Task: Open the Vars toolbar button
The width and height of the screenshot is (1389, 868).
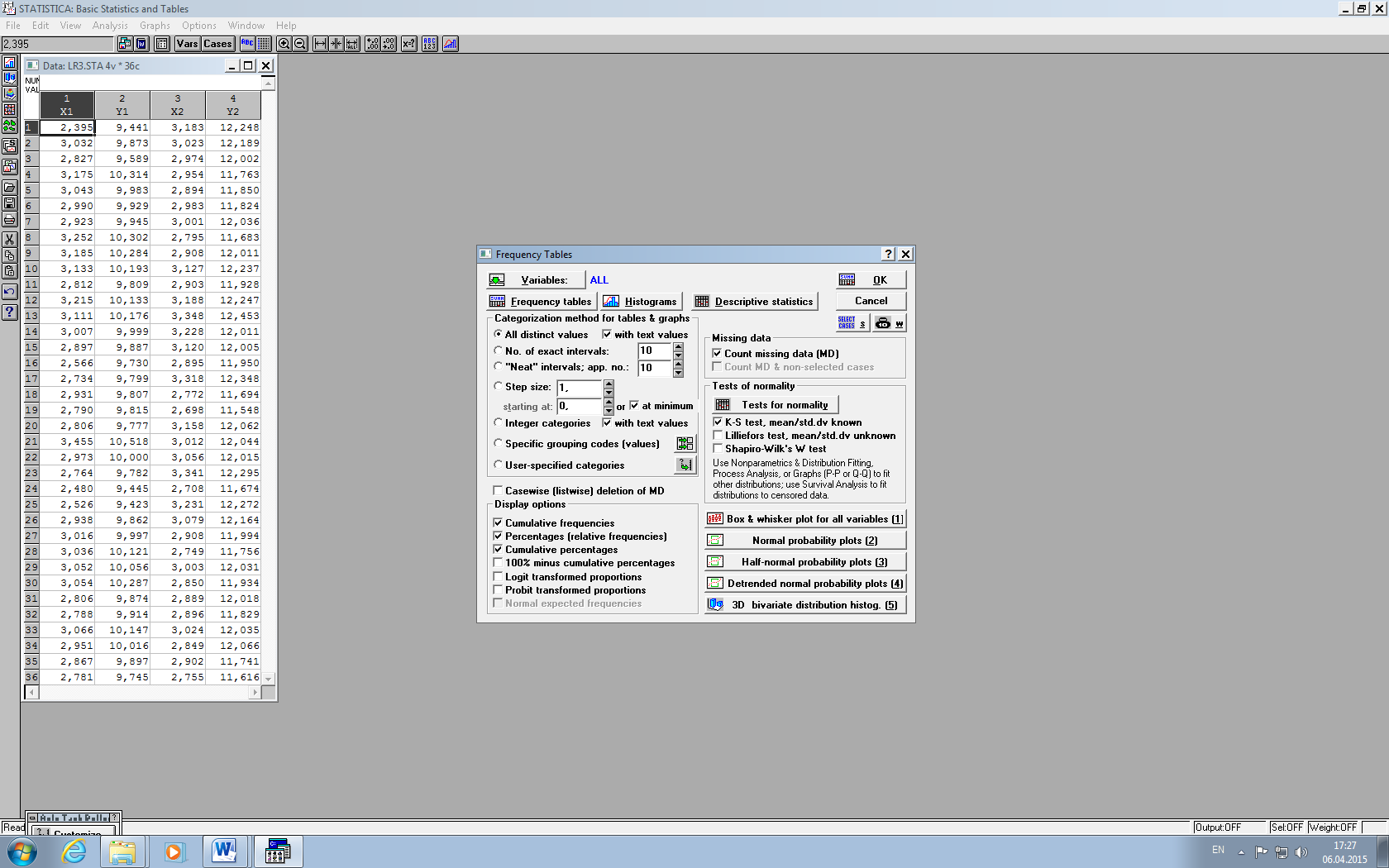Action: tap(187, 44)
